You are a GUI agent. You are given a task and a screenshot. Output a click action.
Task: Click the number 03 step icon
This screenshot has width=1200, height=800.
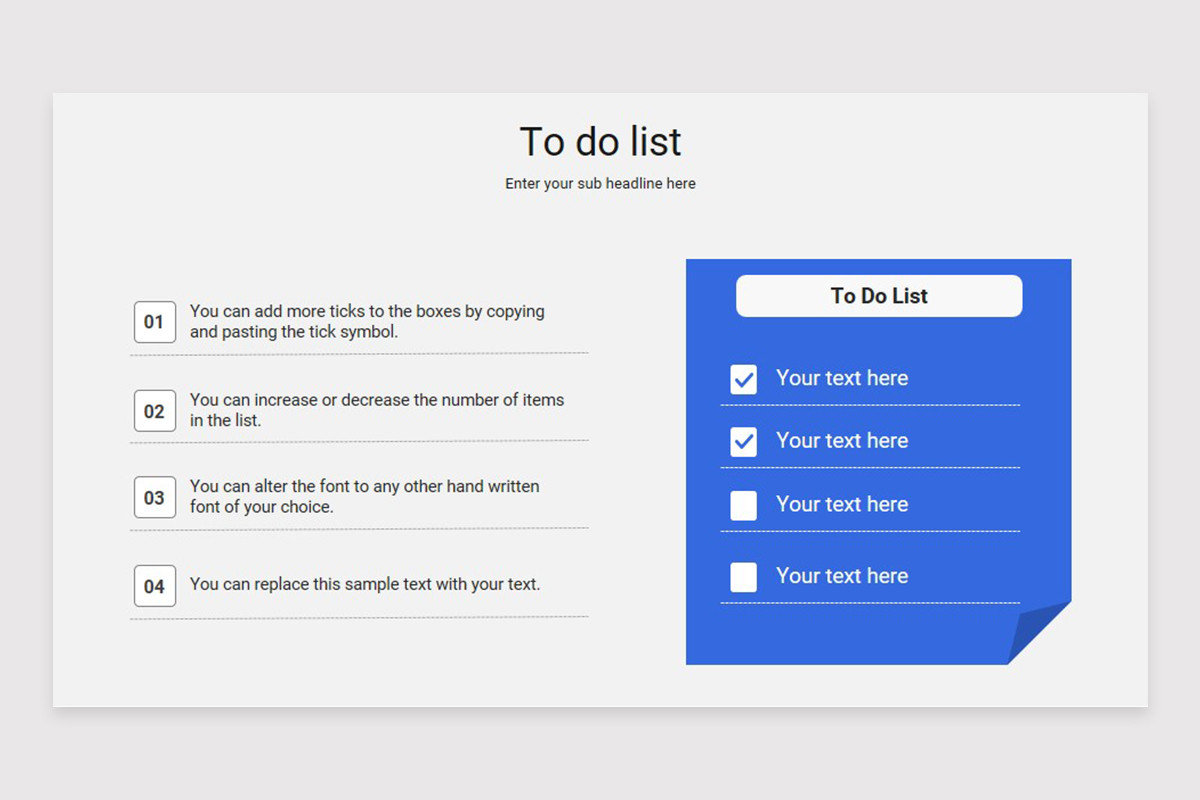154,497
